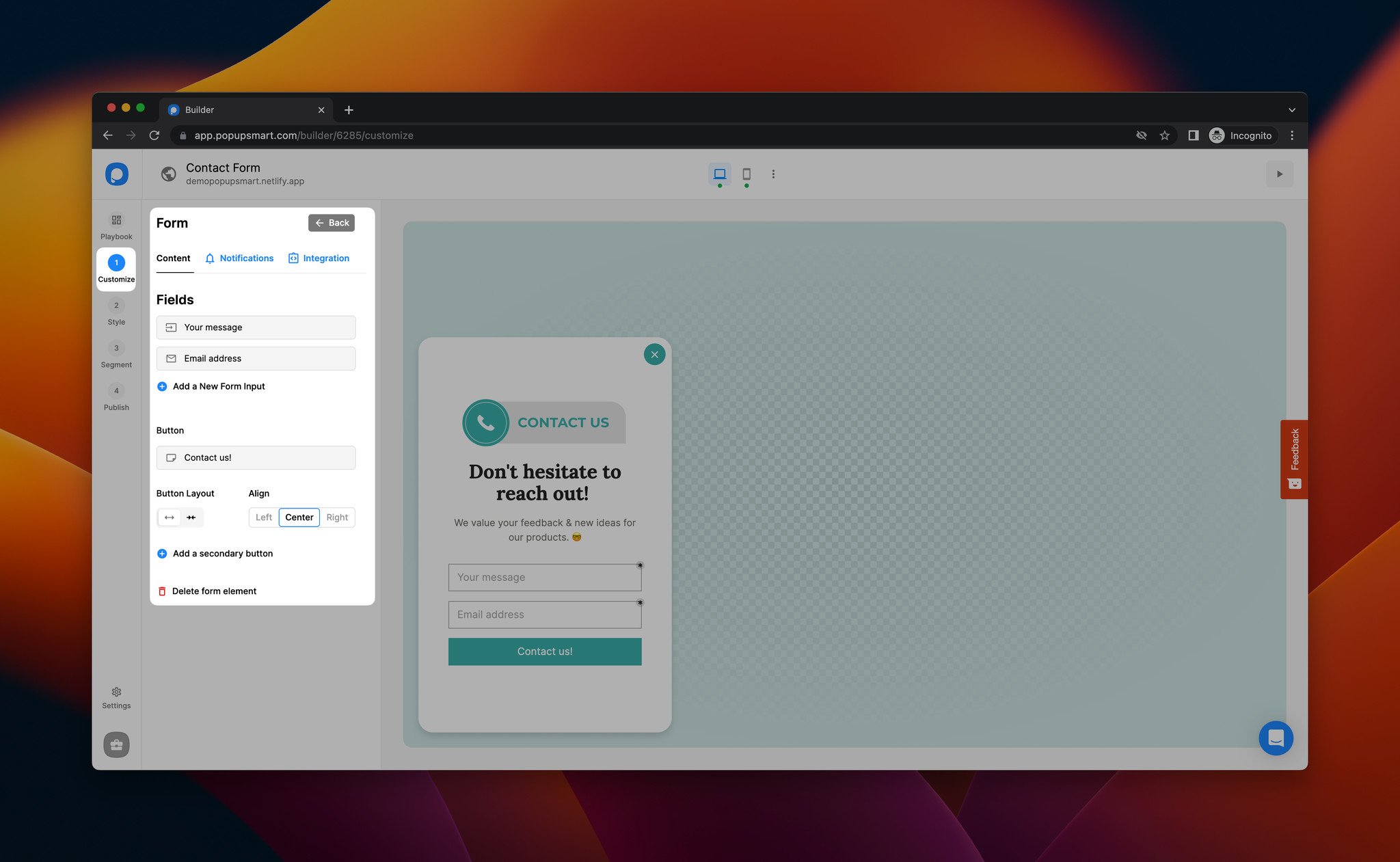
Task: Click the Playbook icon in sidebar
Action: click(116, 220)
